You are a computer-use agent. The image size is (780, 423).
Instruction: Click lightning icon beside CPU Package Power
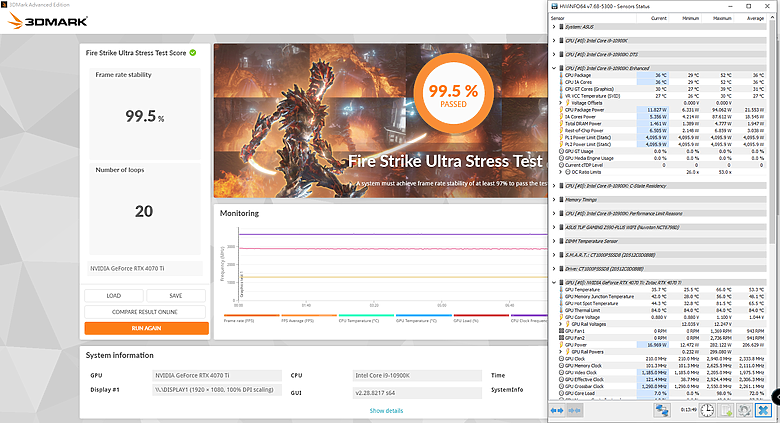561,110
